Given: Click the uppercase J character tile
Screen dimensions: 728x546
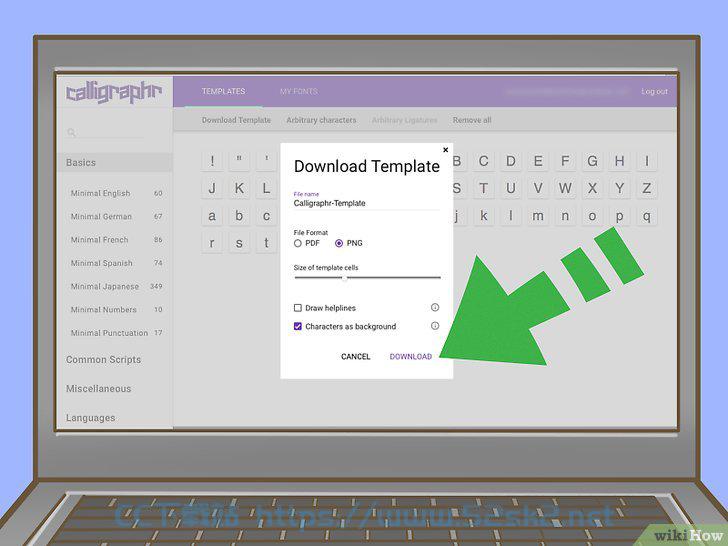Looking at the screenshot, I should 212,188.
